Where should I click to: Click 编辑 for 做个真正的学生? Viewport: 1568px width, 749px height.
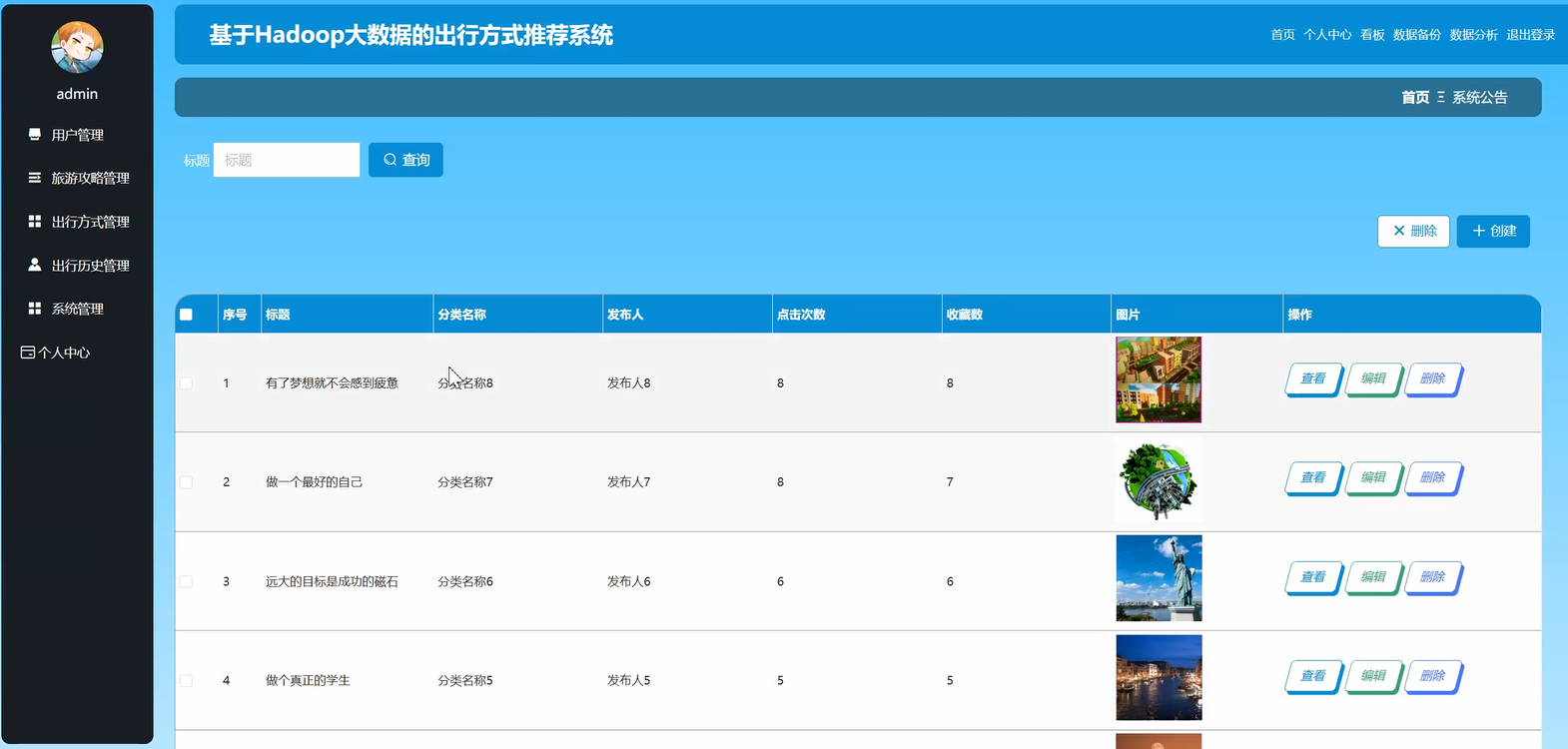[x=1373, y=677]
